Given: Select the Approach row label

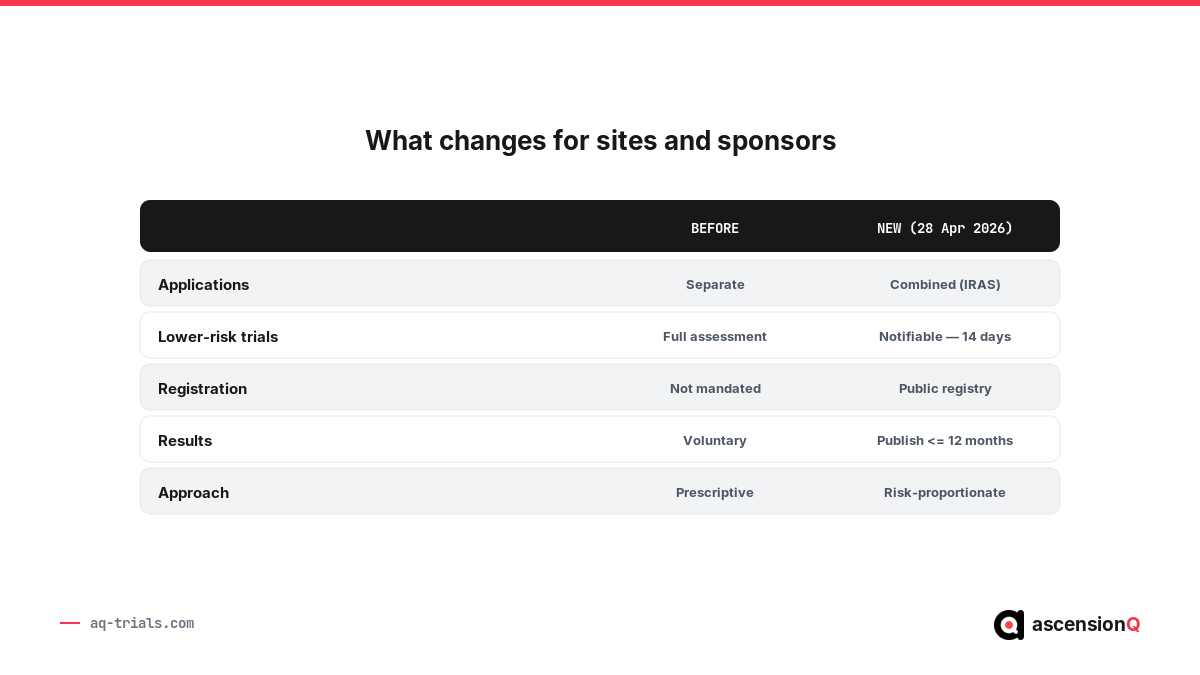Looking at the screenshot, I should [x=193, y=493].
